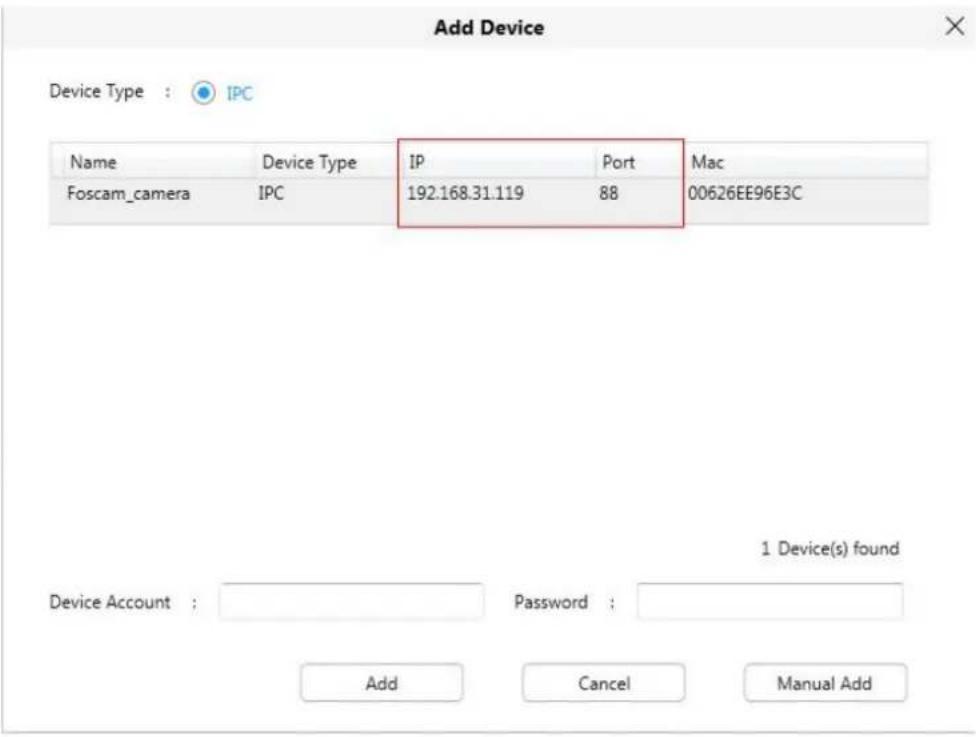The height and width of the screenshot is (737, 976).
Task: Click the IP address 192.168.31.119
Action: pyautogui.click(x=465, y=194)
